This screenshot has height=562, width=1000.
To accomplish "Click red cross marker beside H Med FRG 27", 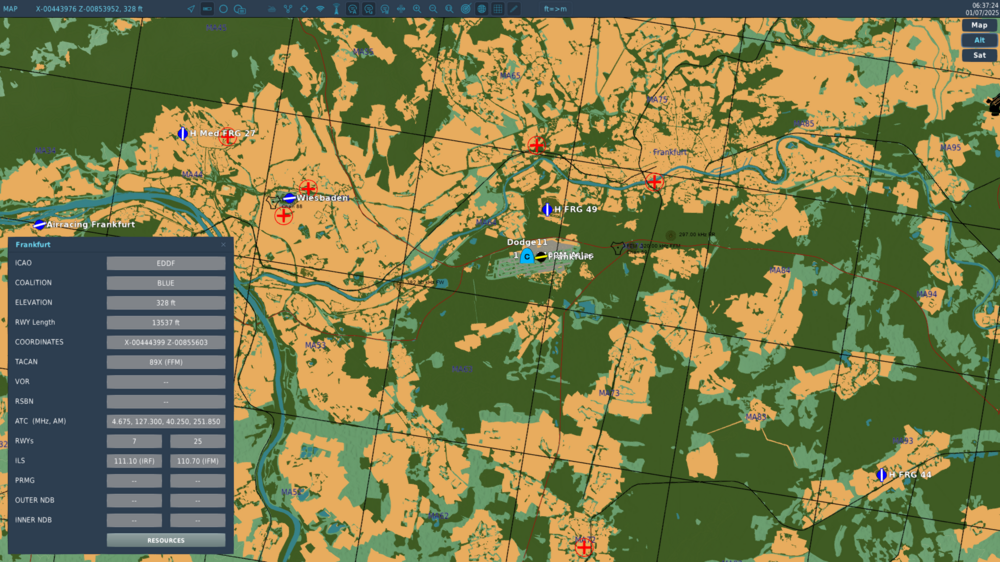I will tap(228, 137).
